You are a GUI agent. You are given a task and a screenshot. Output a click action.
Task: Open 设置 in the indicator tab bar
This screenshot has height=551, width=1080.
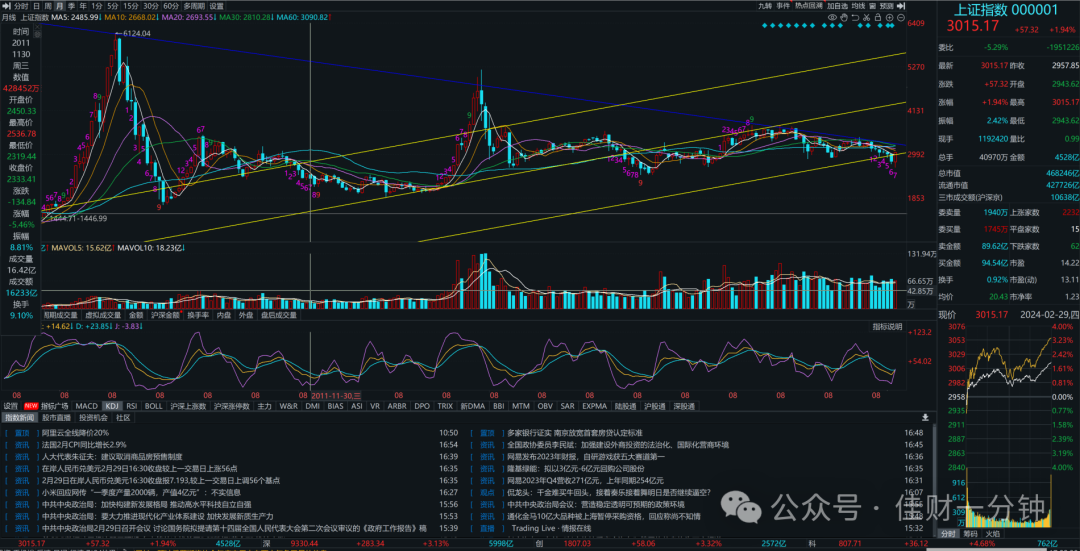(x=11, y=406)
